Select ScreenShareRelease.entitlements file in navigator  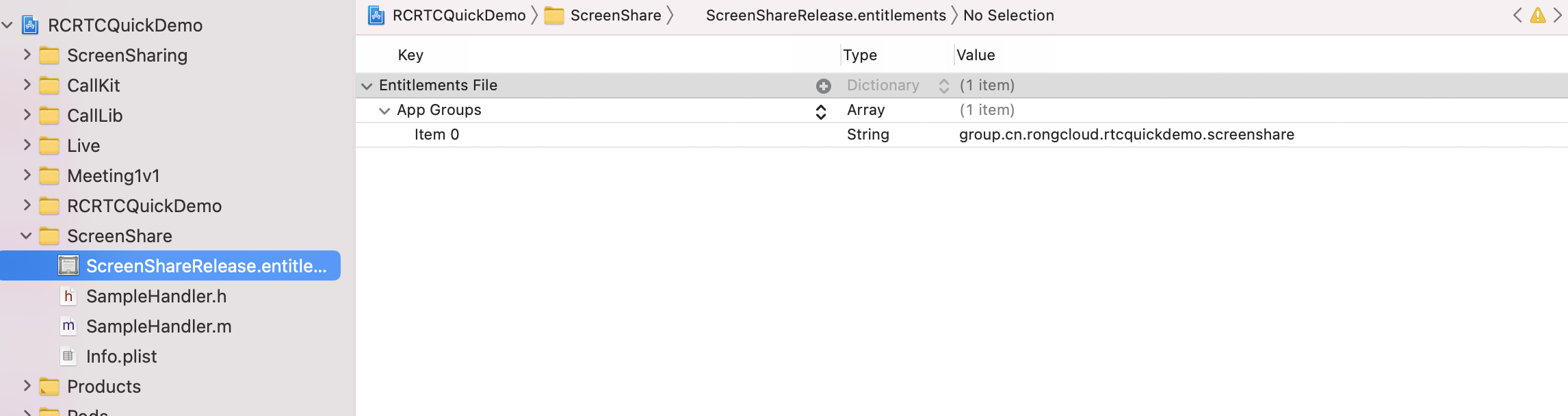tap(170, 265)
